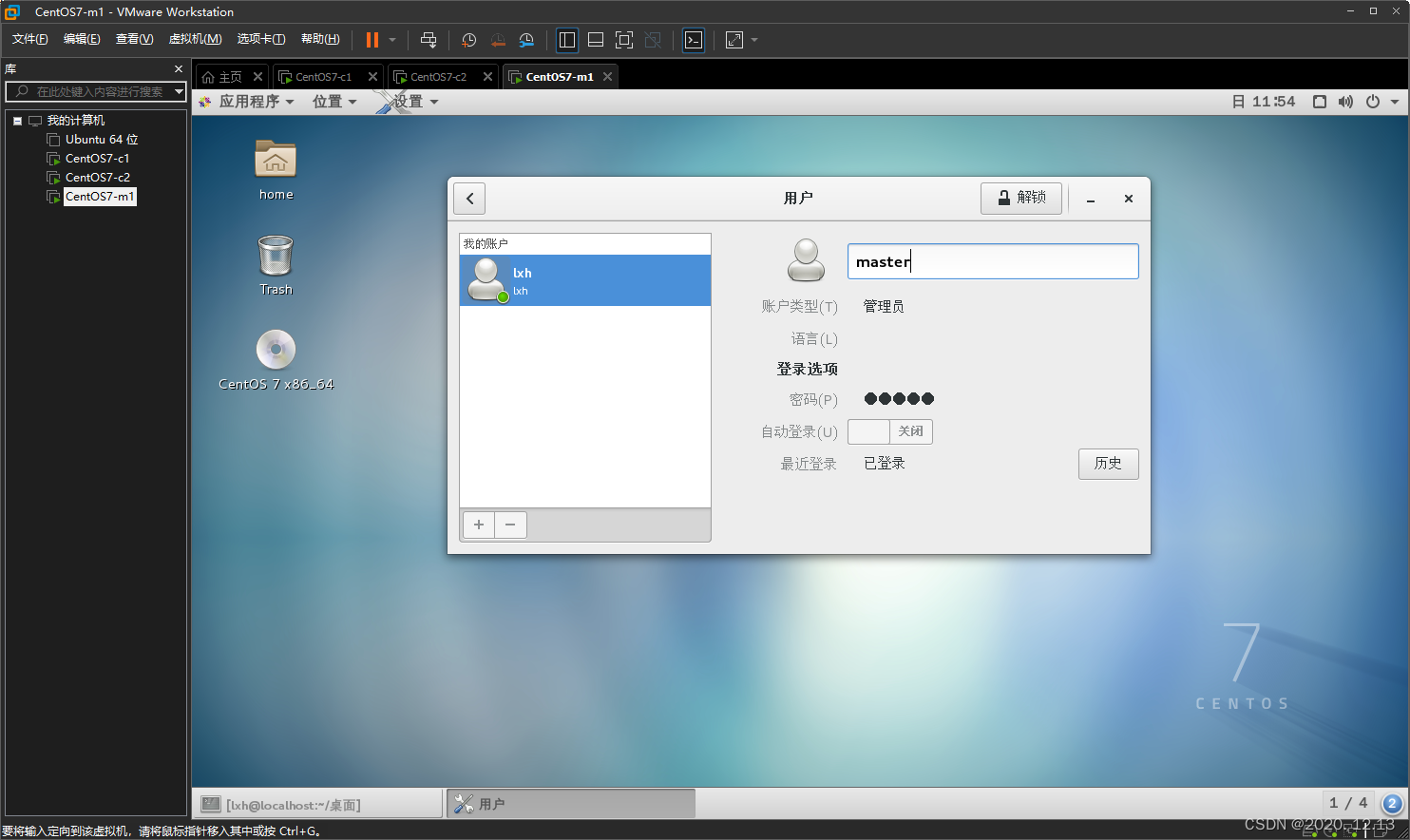Click the workspace switcher 1 / 4
Image resolution: width=1410 pixels, height=840 pixels.
(1348, 803)
